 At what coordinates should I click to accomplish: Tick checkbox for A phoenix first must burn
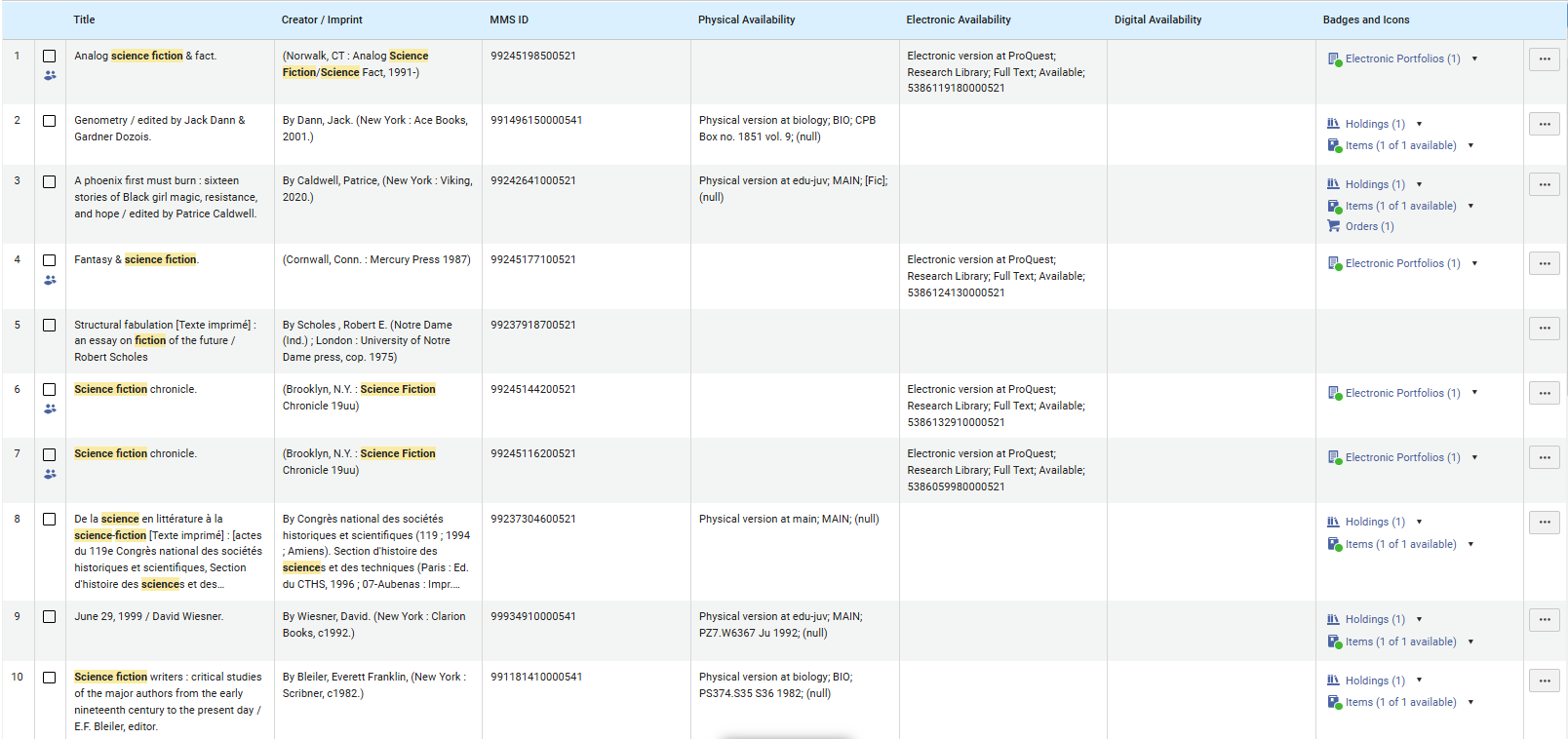pos(50,181)
